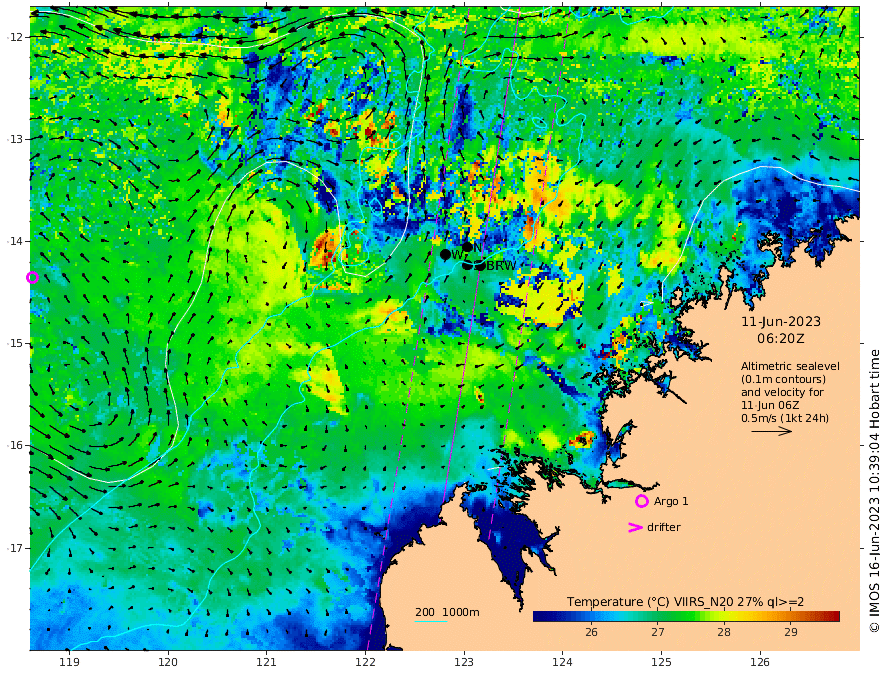The width and height of the screenshot is (880, 680).
Task: Click latitude axis label -14
Action: pyautogui.click(x=15, y=241)
